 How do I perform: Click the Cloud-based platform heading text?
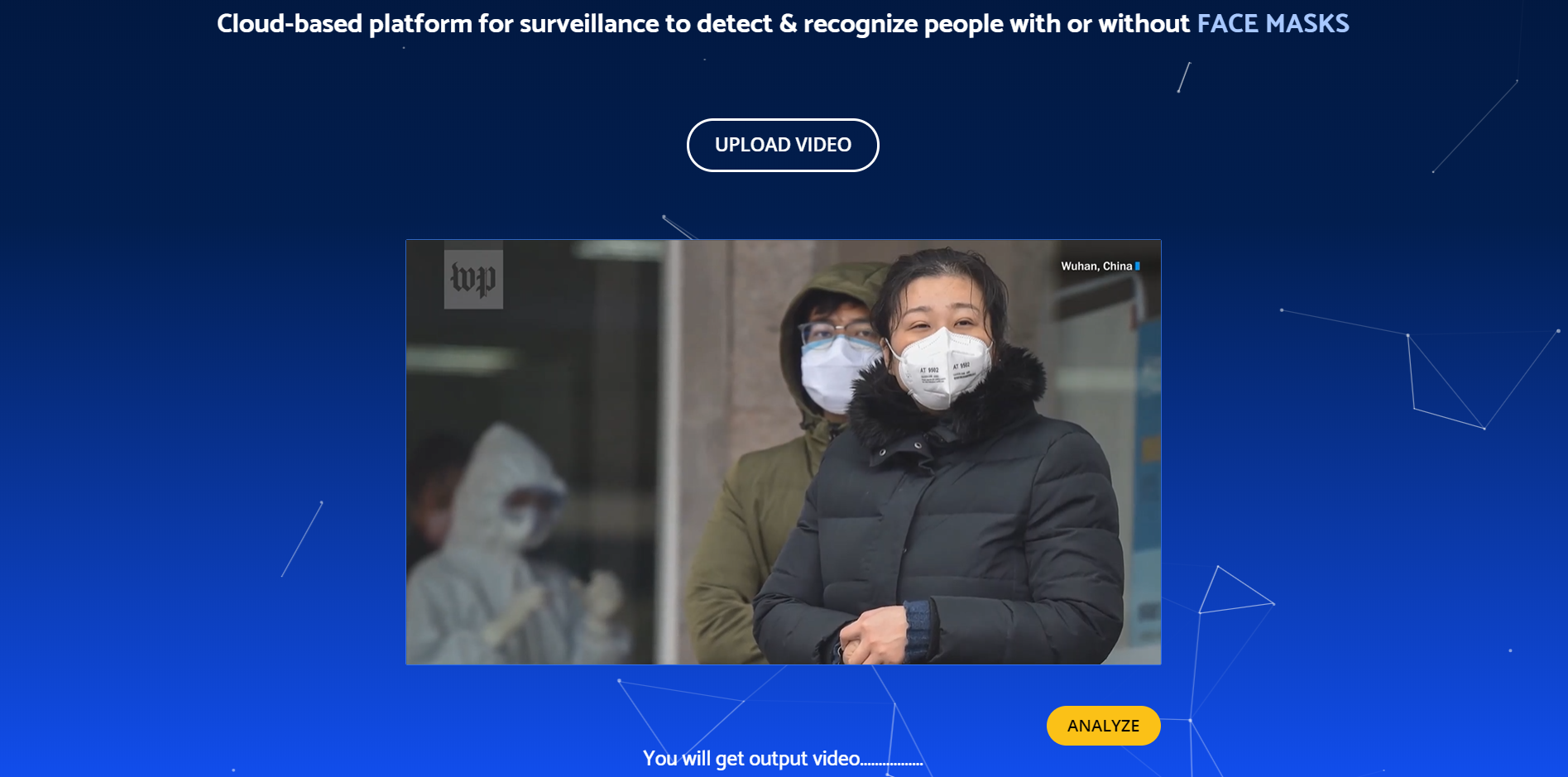(x=703, y=24)
